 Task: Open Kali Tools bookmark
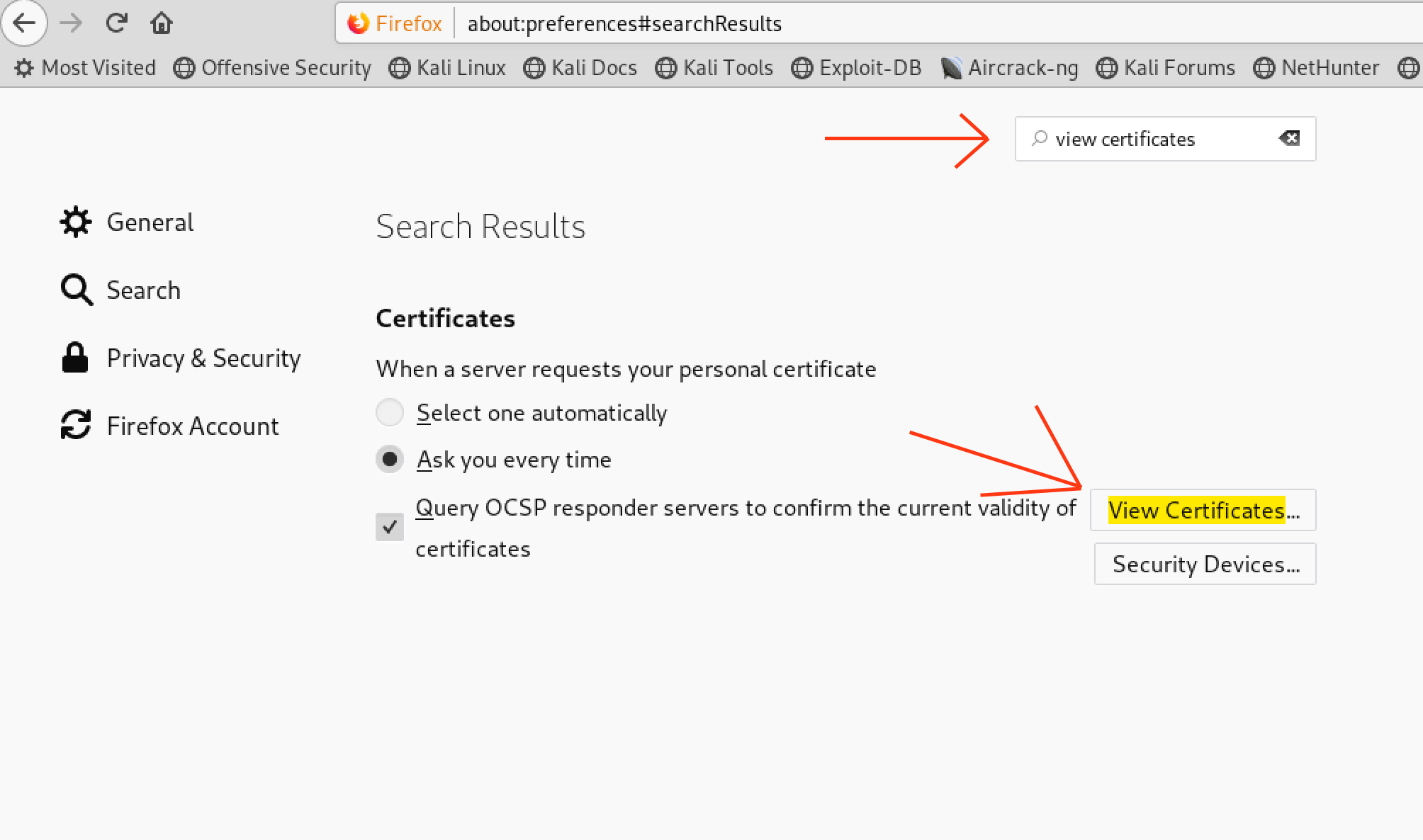click(x=714, y=68)
